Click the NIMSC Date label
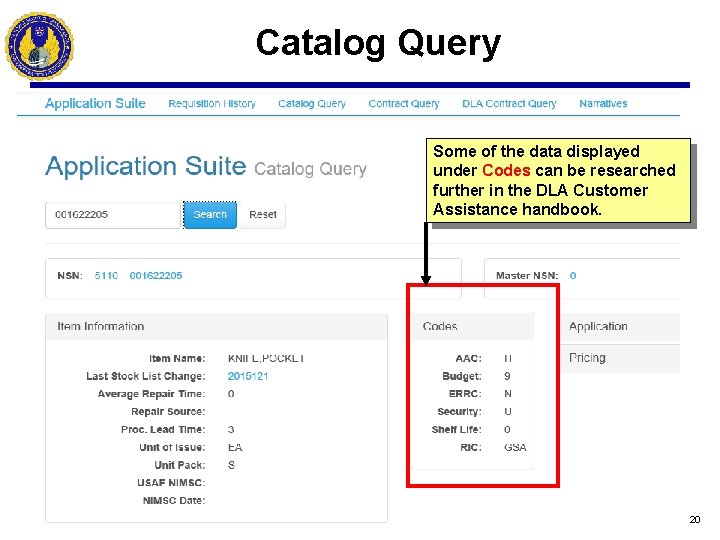Image resolution: width=720 pixels, height=540 pixels. [x=174, y=501]
